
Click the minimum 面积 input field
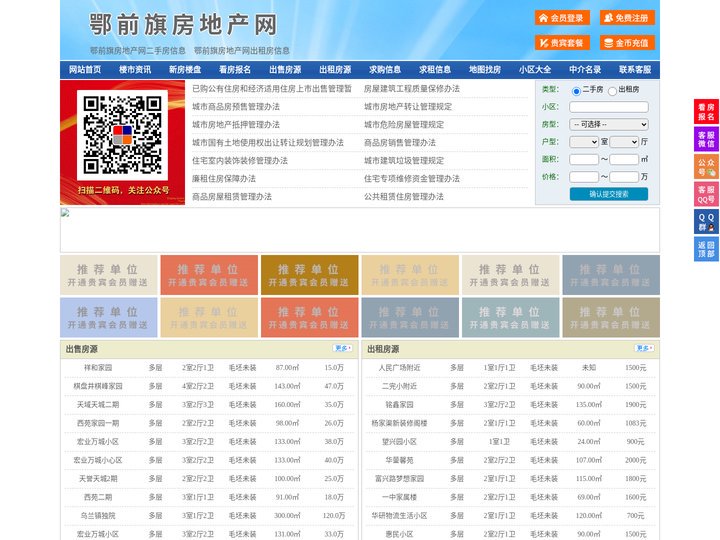pos(584,159)
